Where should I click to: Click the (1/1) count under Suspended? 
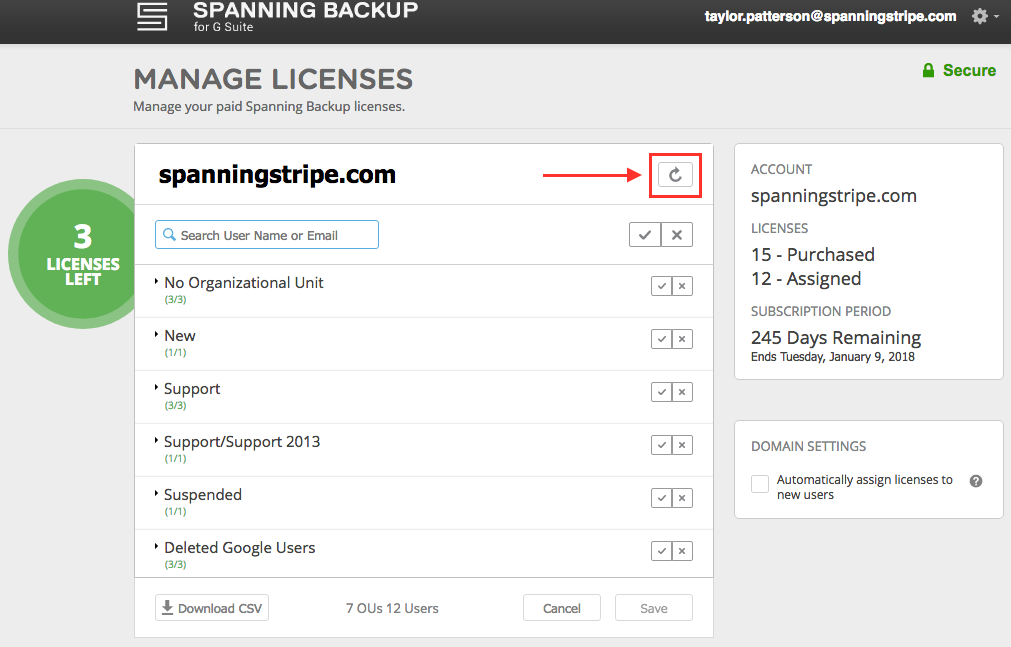pyautogui.click(x=175, y=512)
